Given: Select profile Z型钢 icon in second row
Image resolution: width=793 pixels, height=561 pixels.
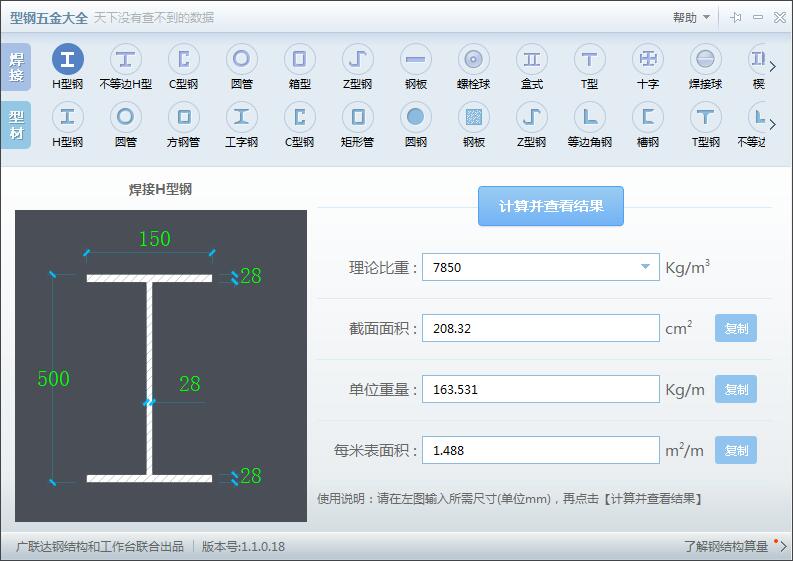Looking at the screenshot, I should (532, 117).
